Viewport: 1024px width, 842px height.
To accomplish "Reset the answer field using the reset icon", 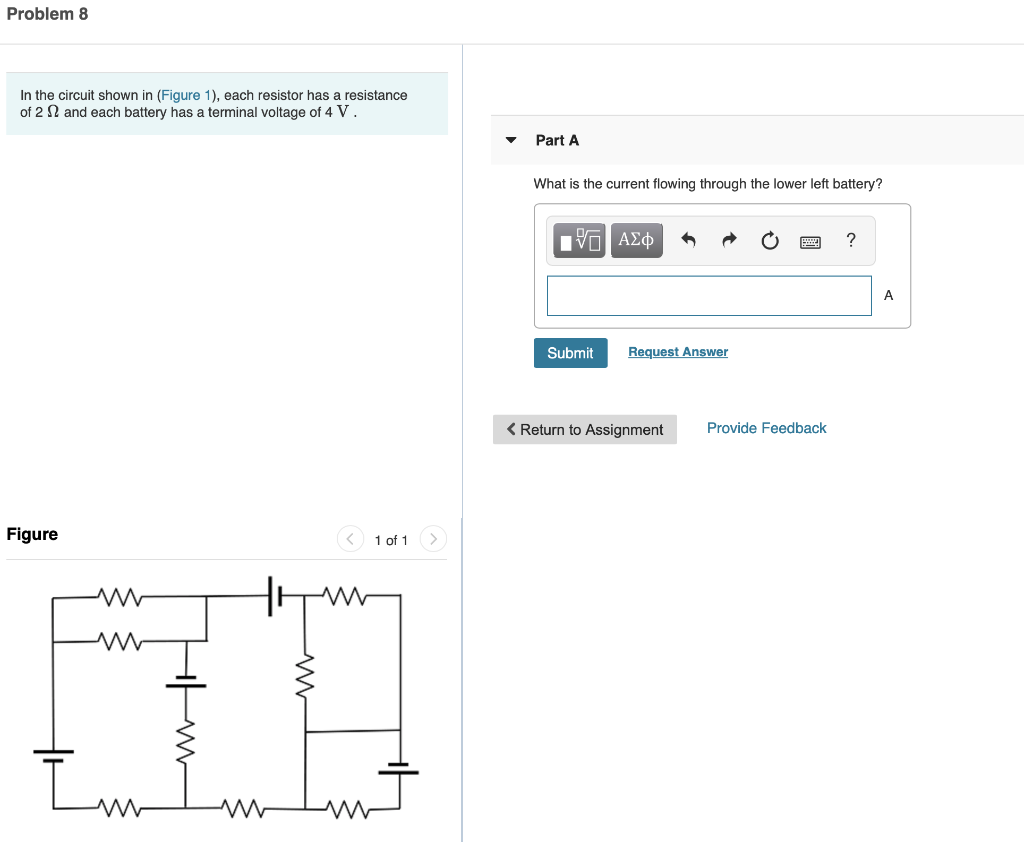I will (x=770, y=240).
